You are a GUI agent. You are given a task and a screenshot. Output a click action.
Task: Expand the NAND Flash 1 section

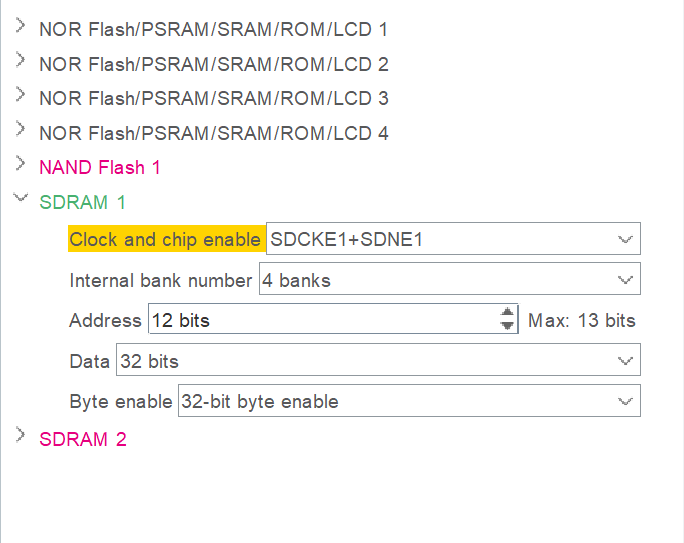pos(20,165)
